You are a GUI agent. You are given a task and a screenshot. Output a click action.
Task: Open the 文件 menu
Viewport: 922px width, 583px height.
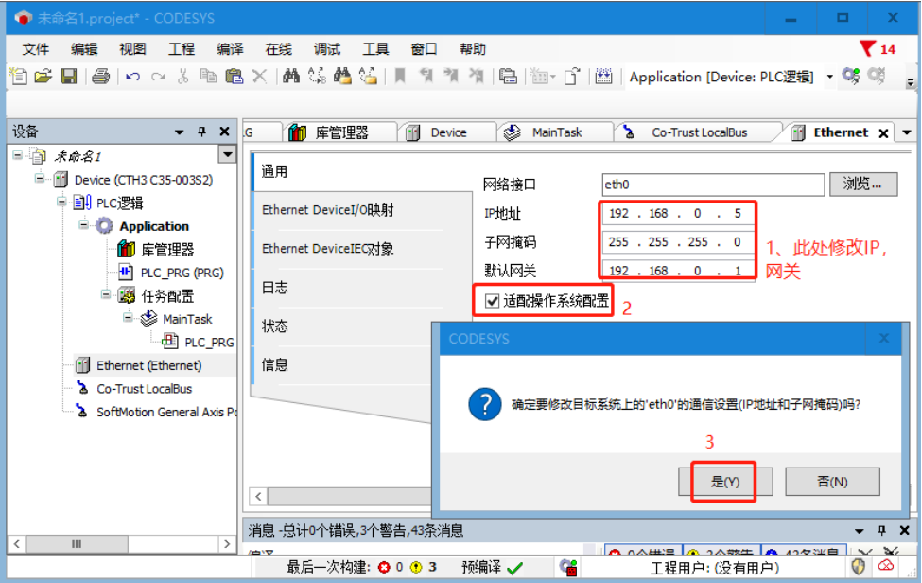tap(35, 49)
